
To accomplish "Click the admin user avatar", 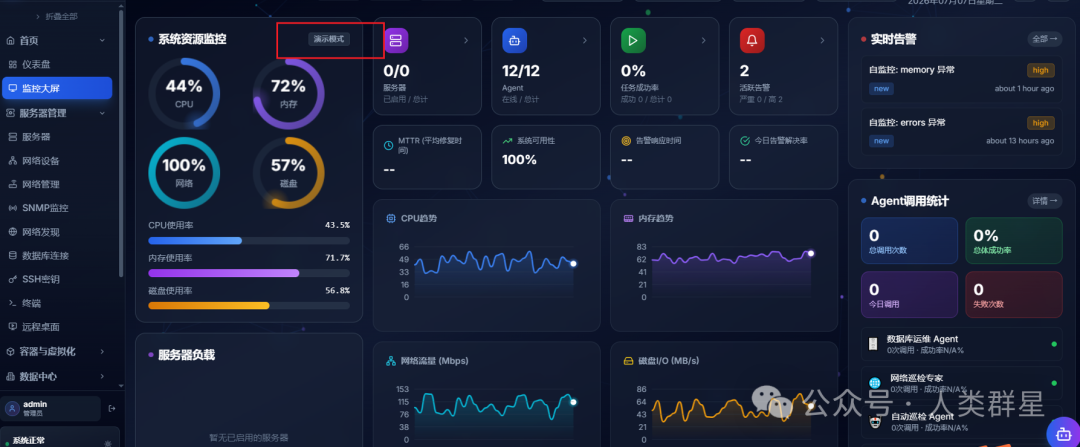I will 12,408.
